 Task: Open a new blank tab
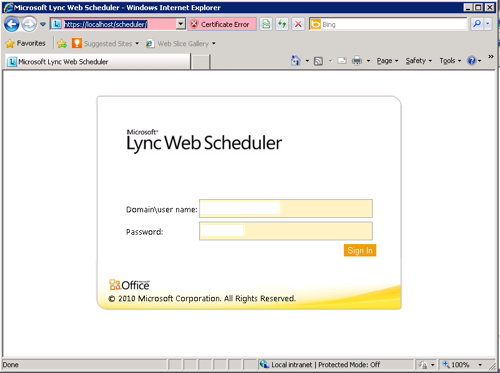pyautogui.click(x=200, y=62)
